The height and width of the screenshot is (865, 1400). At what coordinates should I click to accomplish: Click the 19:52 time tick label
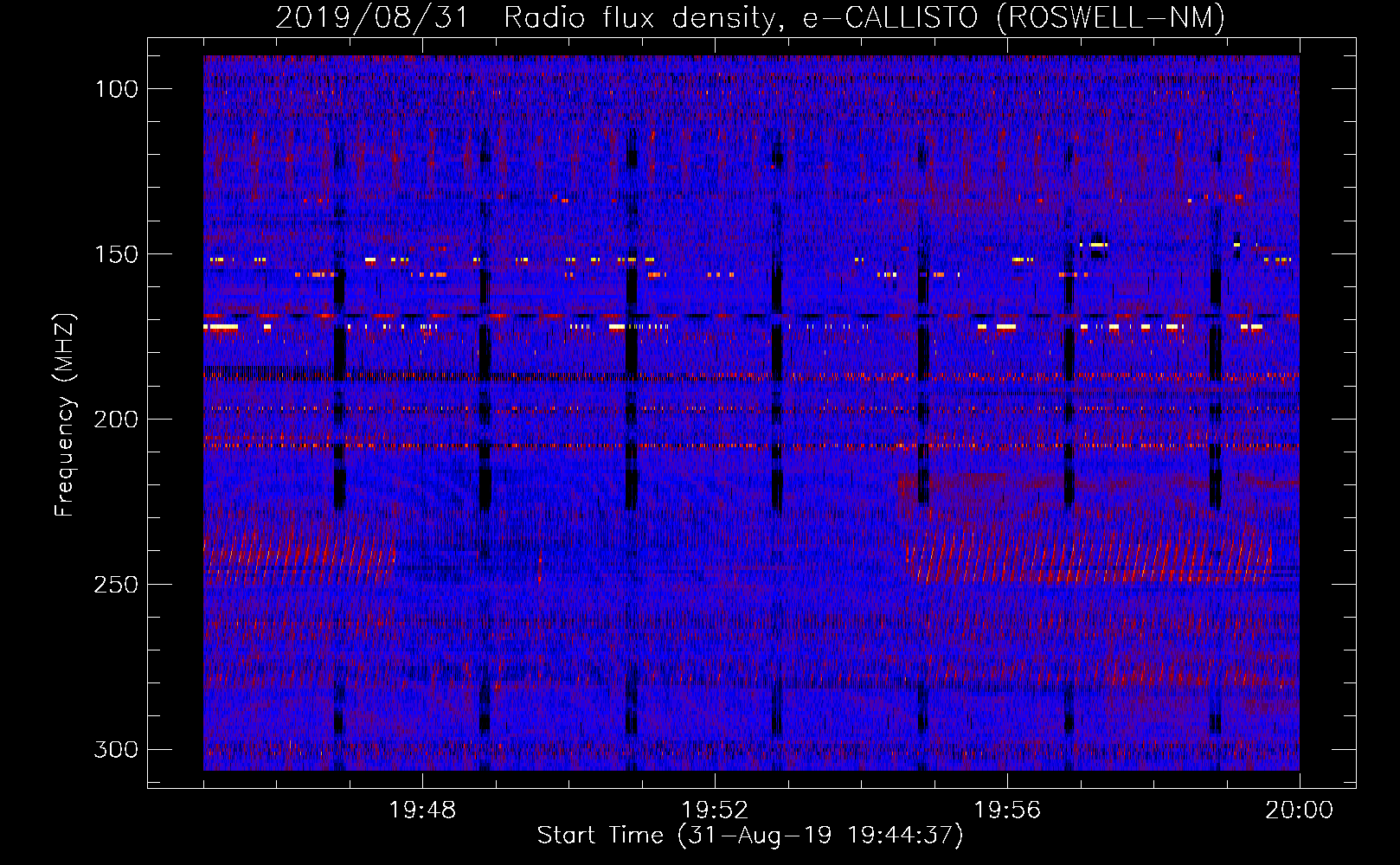[715, 811]
